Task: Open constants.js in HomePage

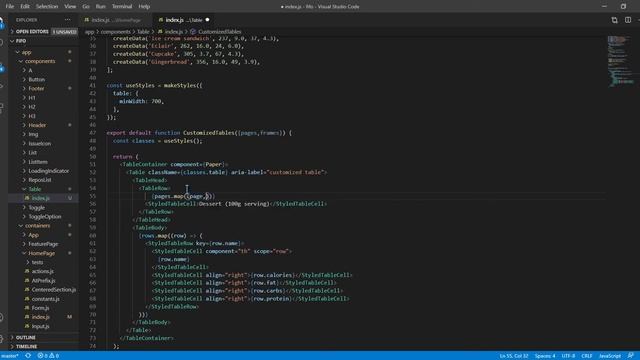Action: pyautogui.click(x=46, y=299)
